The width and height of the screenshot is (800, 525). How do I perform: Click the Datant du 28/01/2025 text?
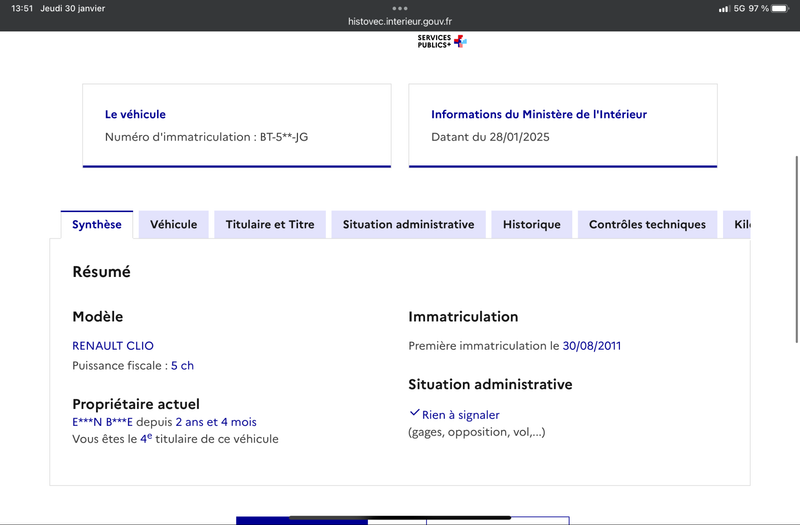(490, 137)
